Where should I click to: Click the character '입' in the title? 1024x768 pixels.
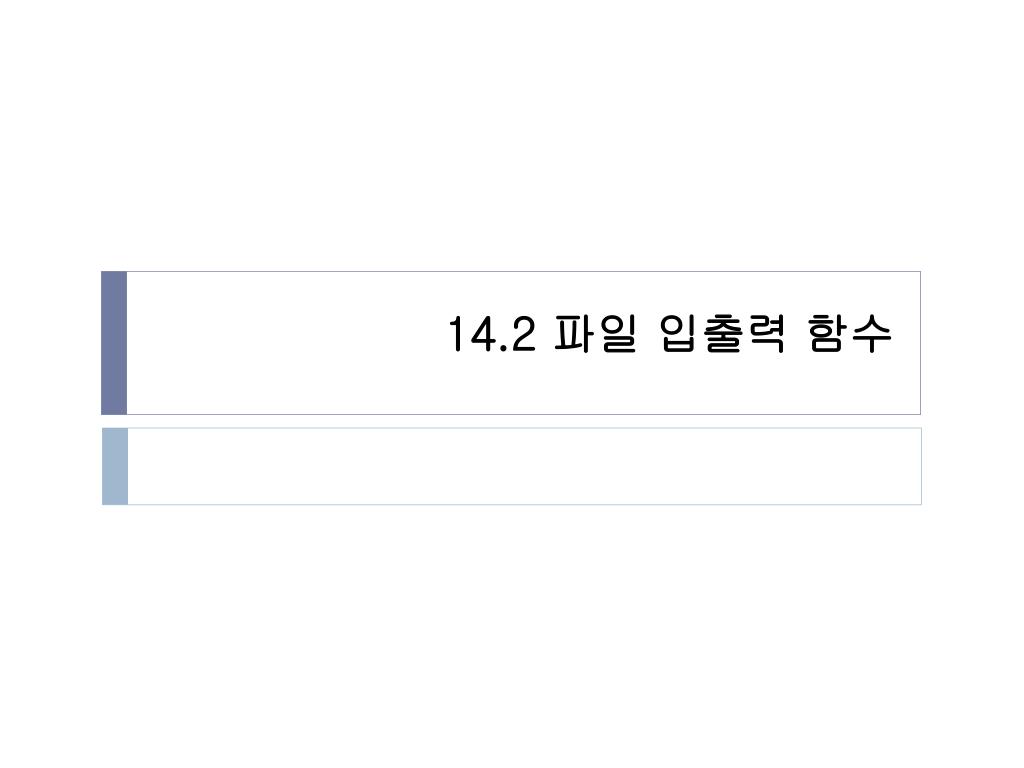tap(679, 334)
